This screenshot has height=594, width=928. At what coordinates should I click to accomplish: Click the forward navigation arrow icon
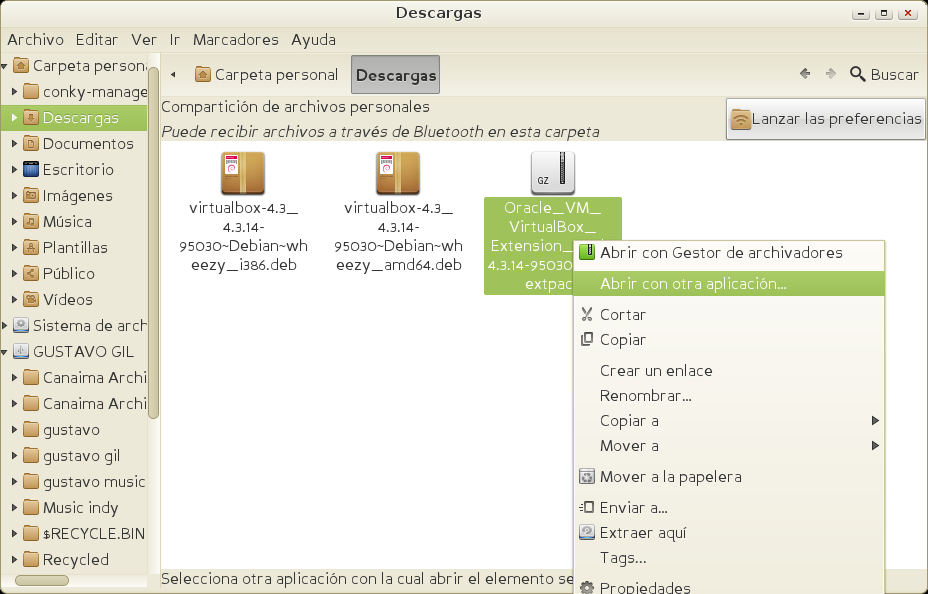click(x=830, y=74)
